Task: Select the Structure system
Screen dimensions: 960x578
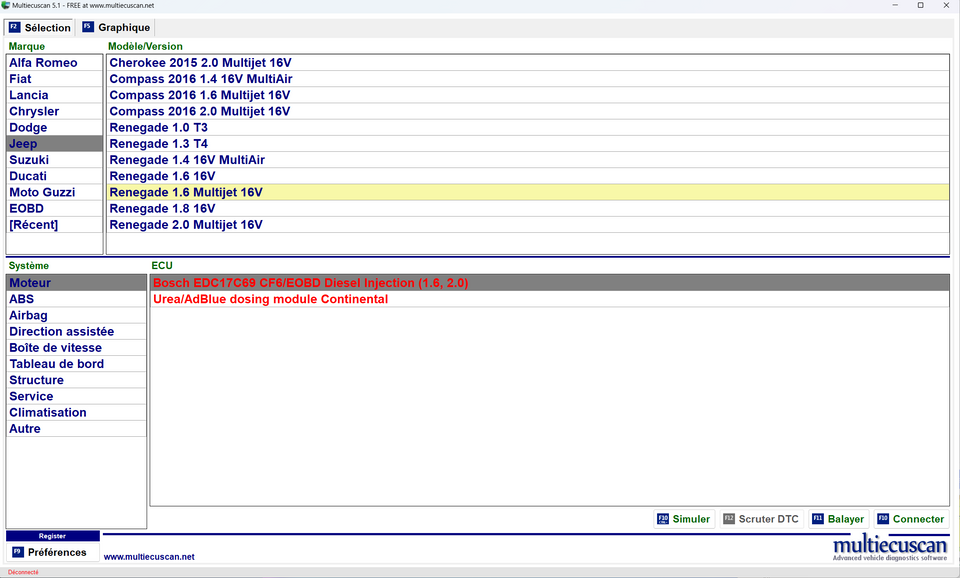Action: click(77, 380)
